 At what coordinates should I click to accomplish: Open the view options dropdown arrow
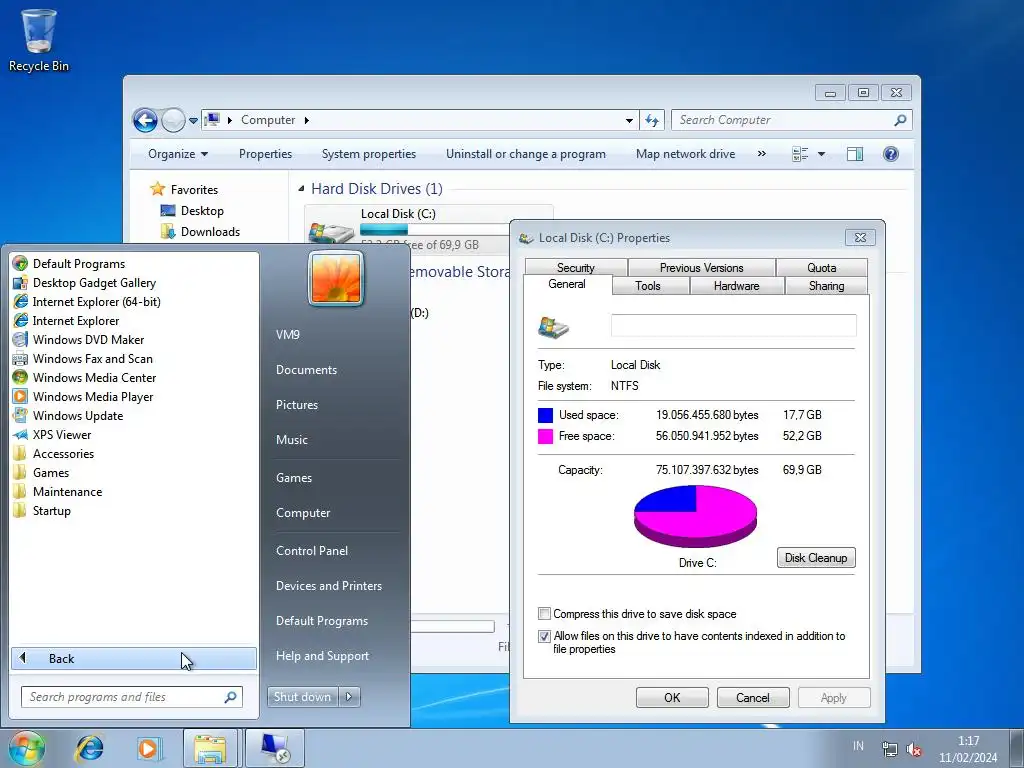pos(821,154)
